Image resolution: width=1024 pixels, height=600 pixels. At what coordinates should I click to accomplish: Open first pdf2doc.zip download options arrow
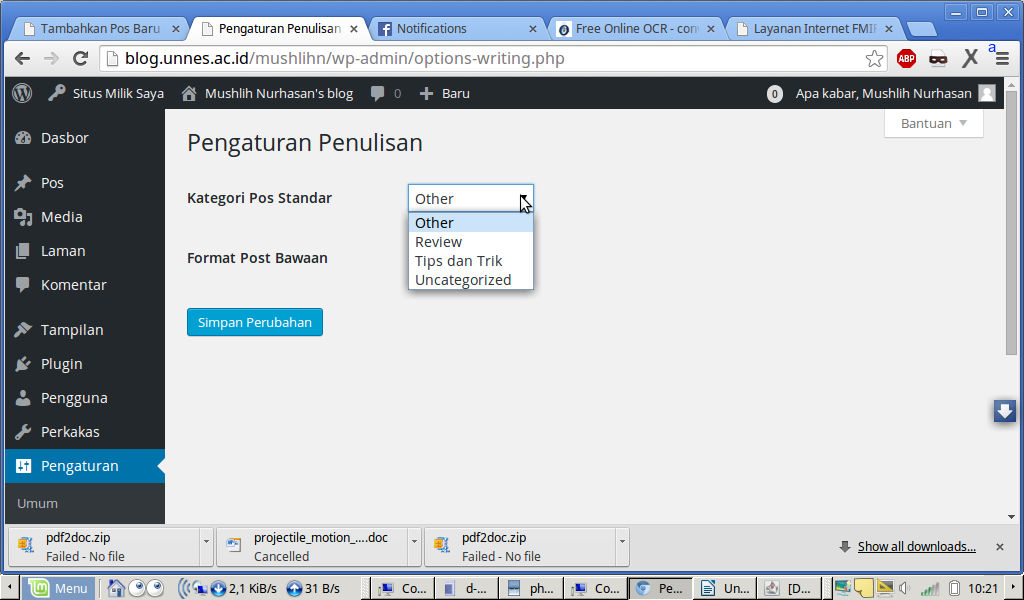(x=206, y=541)
